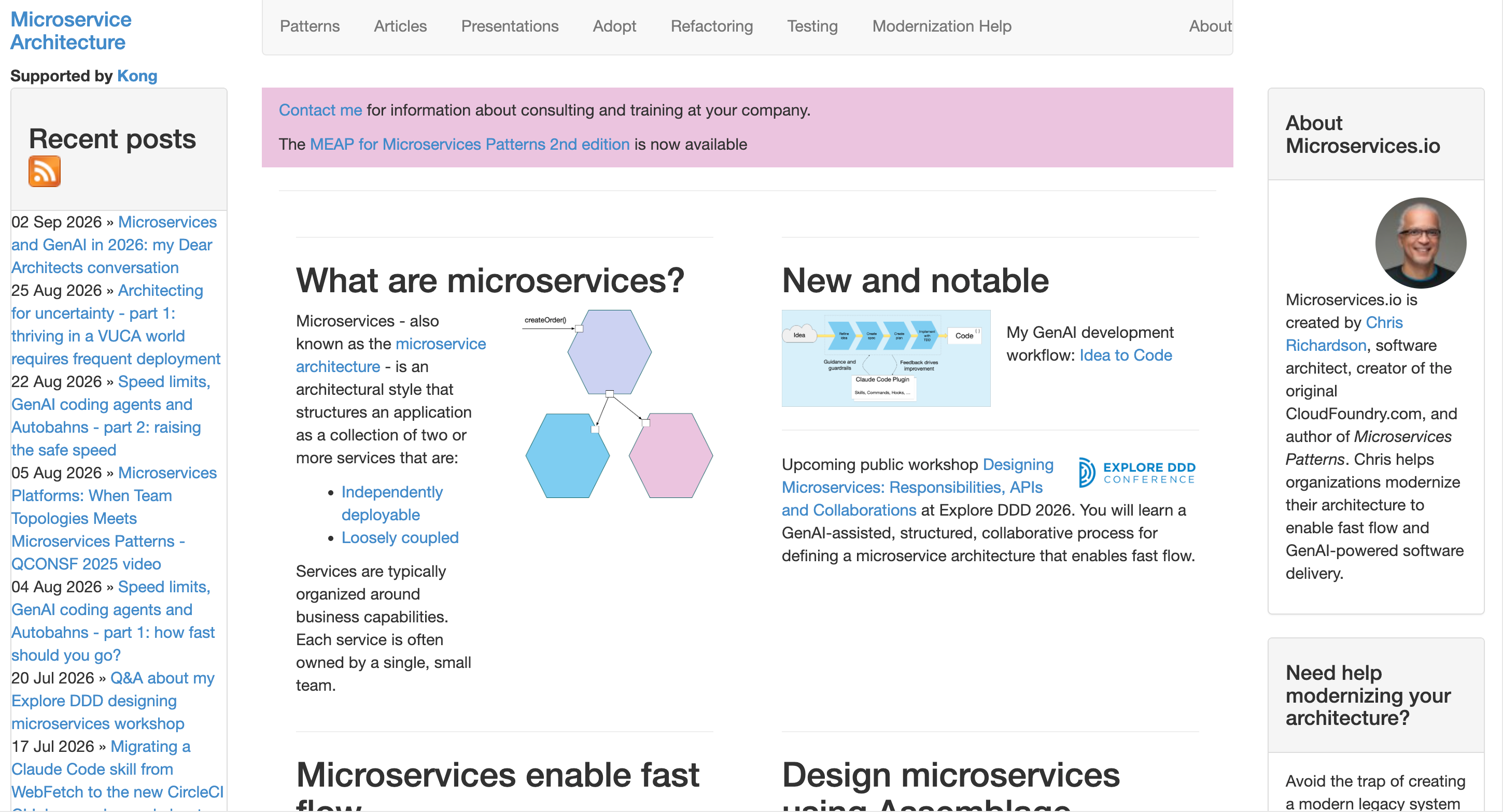Open Designing Microservices workshop link
The width and height of the screenshot is (1503, 812).
[917, 487]
